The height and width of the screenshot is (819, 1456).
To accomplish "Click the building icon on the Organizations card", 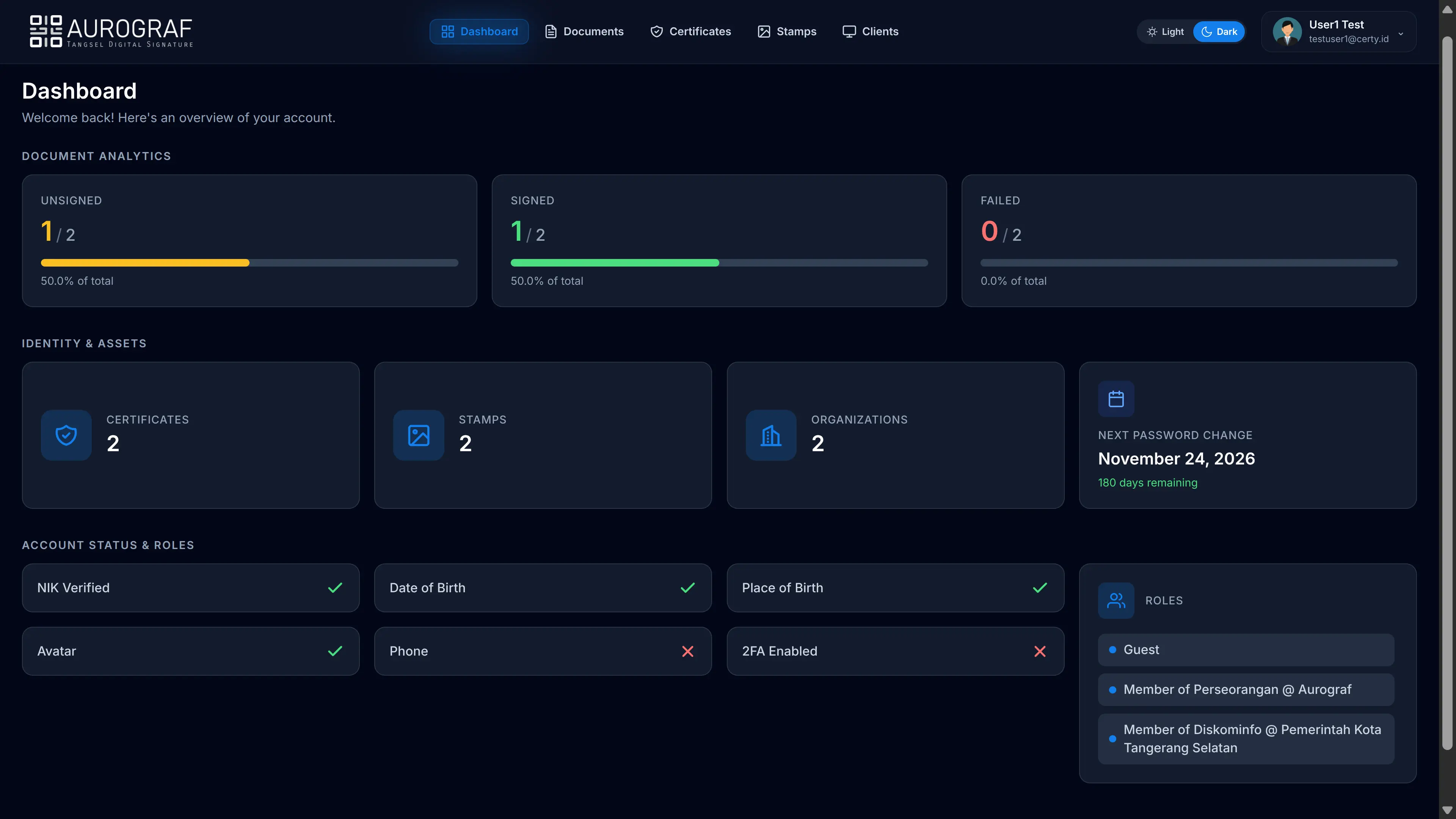I will click(771, 435).
